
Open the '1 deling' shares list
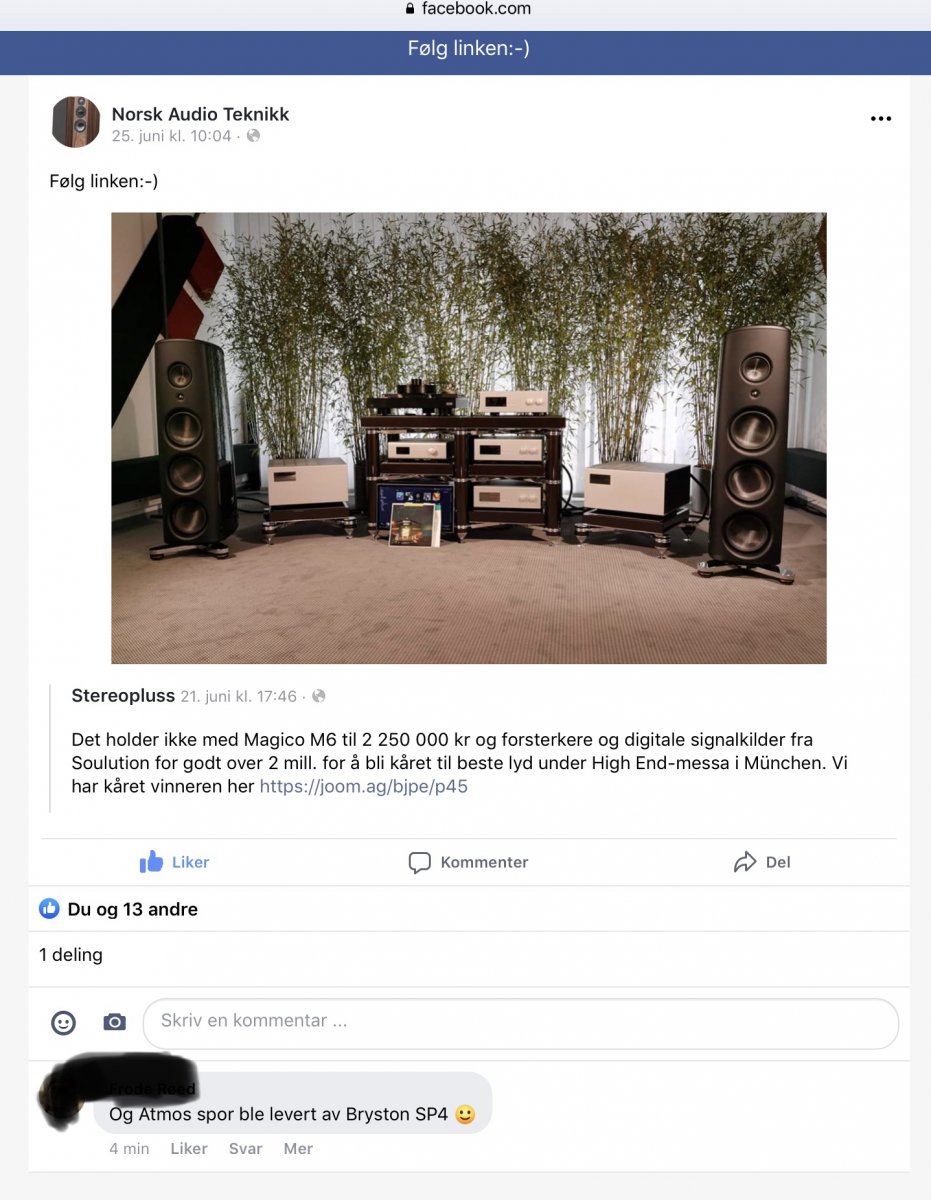71,955
